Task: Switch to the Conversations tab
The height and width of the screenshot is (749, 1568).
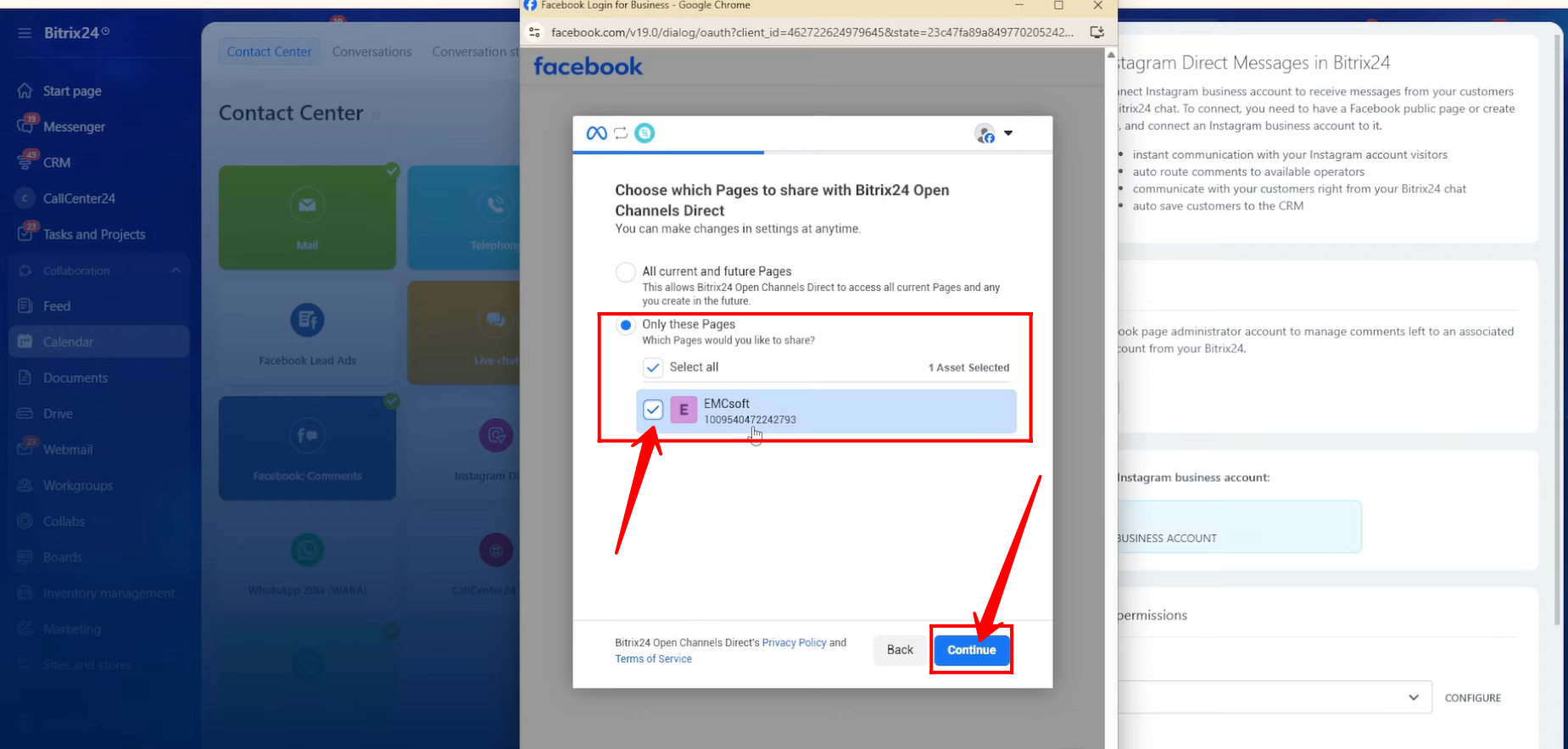Action: tap(371, 52)
